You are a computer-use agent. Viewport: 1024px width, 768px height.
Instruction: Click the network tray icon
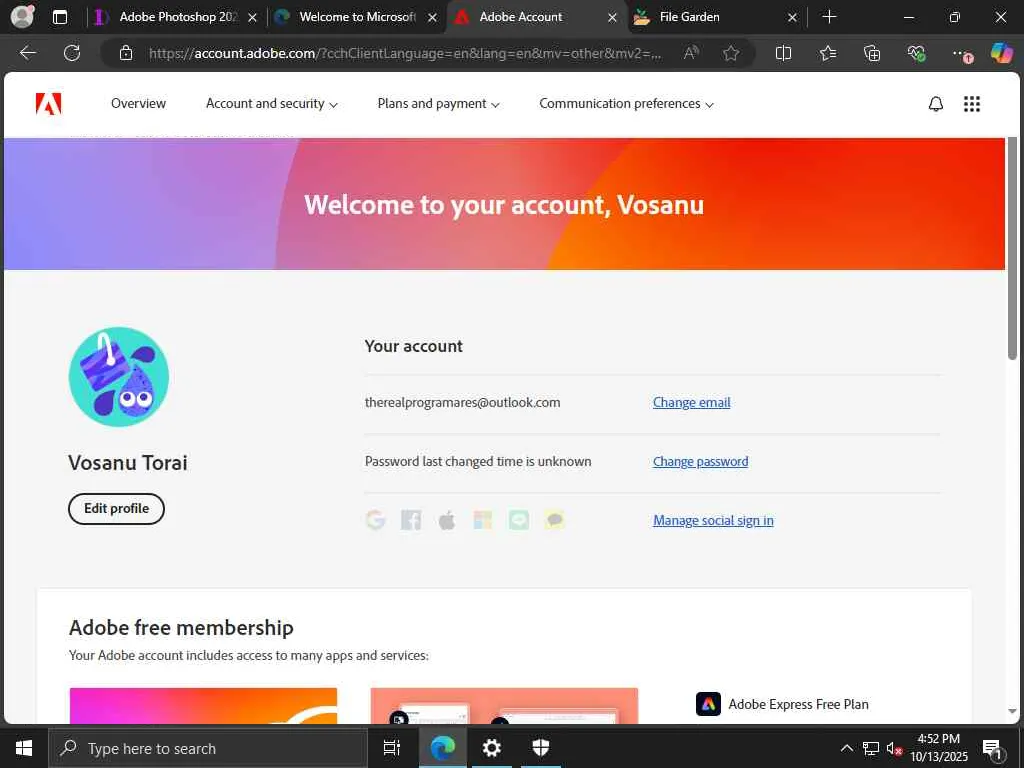point(871,748)
